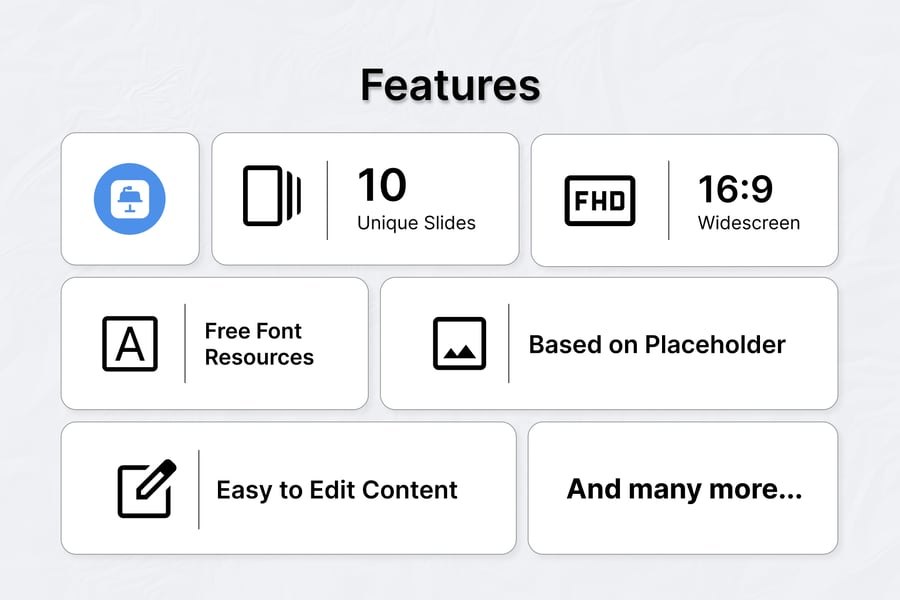Viewport: 900px width, 600px height.
Task: Select the Widescreen label
Action: pos(749,223)
